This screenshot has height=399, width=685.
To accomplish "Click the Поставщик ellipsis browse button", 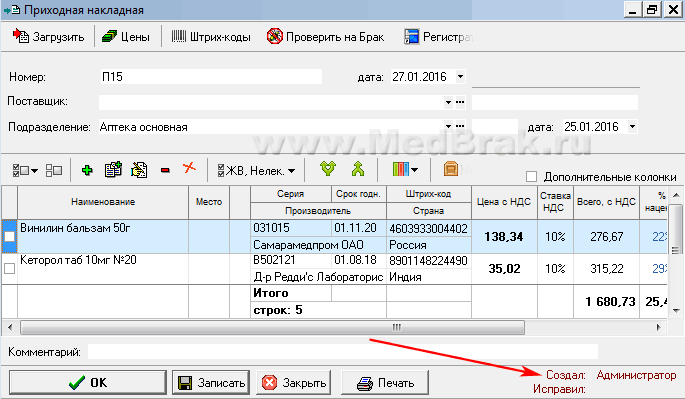I will tap(460, 102).
